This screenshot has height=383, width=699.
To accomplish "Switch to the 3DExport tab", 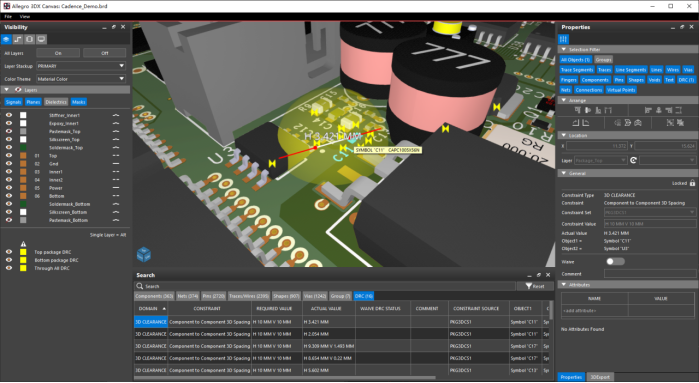I will coord(600,377).
